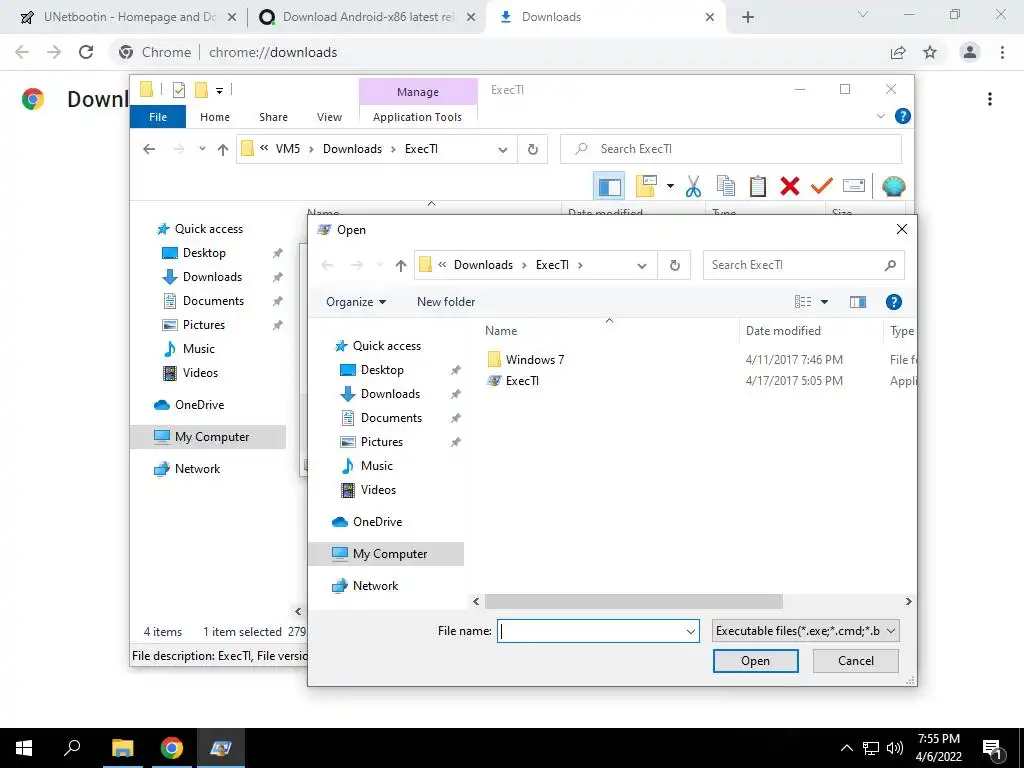Screen dimensions: 1024x768
Task: Open Chrome three-dot menu icon
Action: pos(1002,52)
